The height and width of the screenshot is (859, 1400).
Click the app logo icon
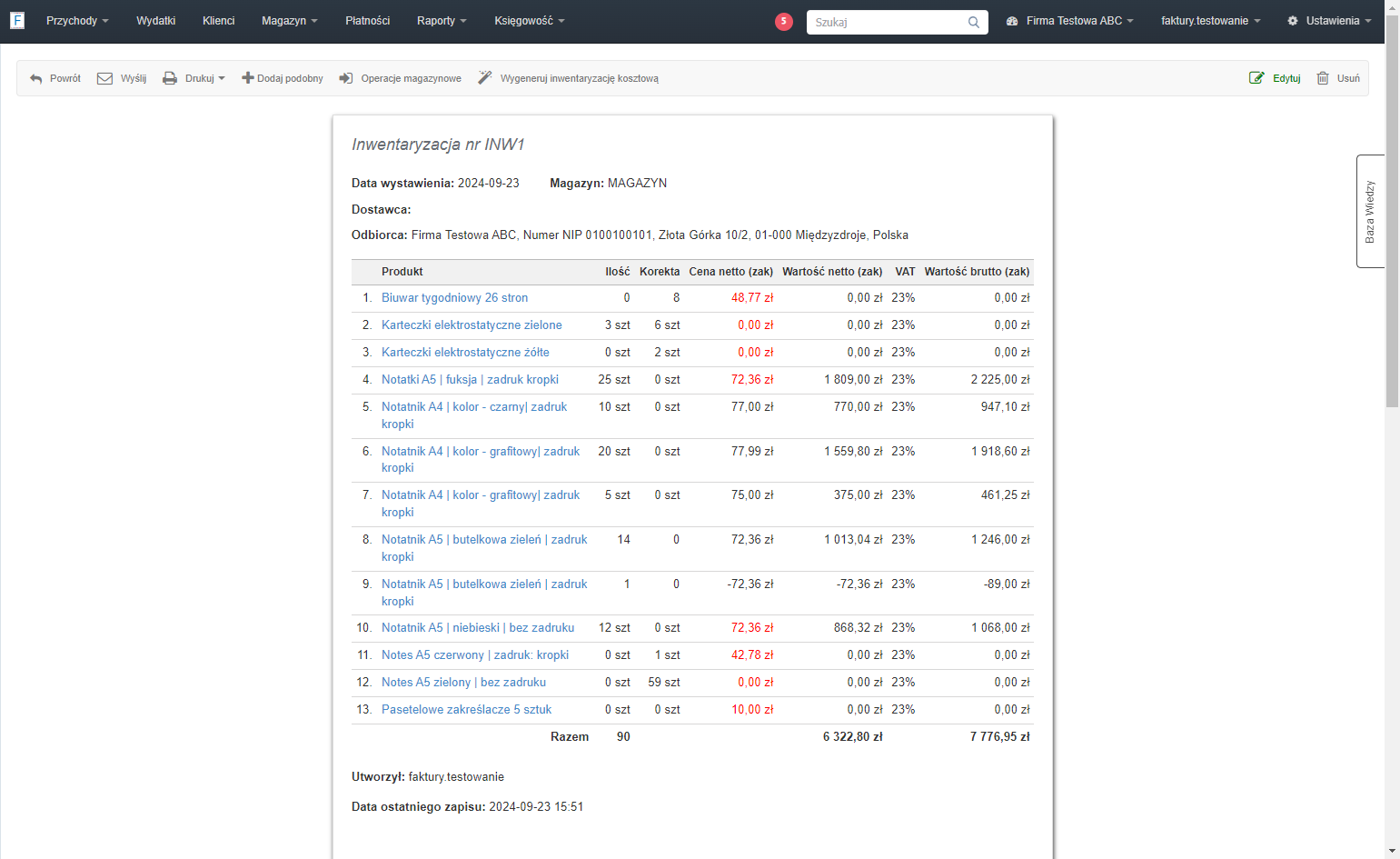tap(17, 20)
